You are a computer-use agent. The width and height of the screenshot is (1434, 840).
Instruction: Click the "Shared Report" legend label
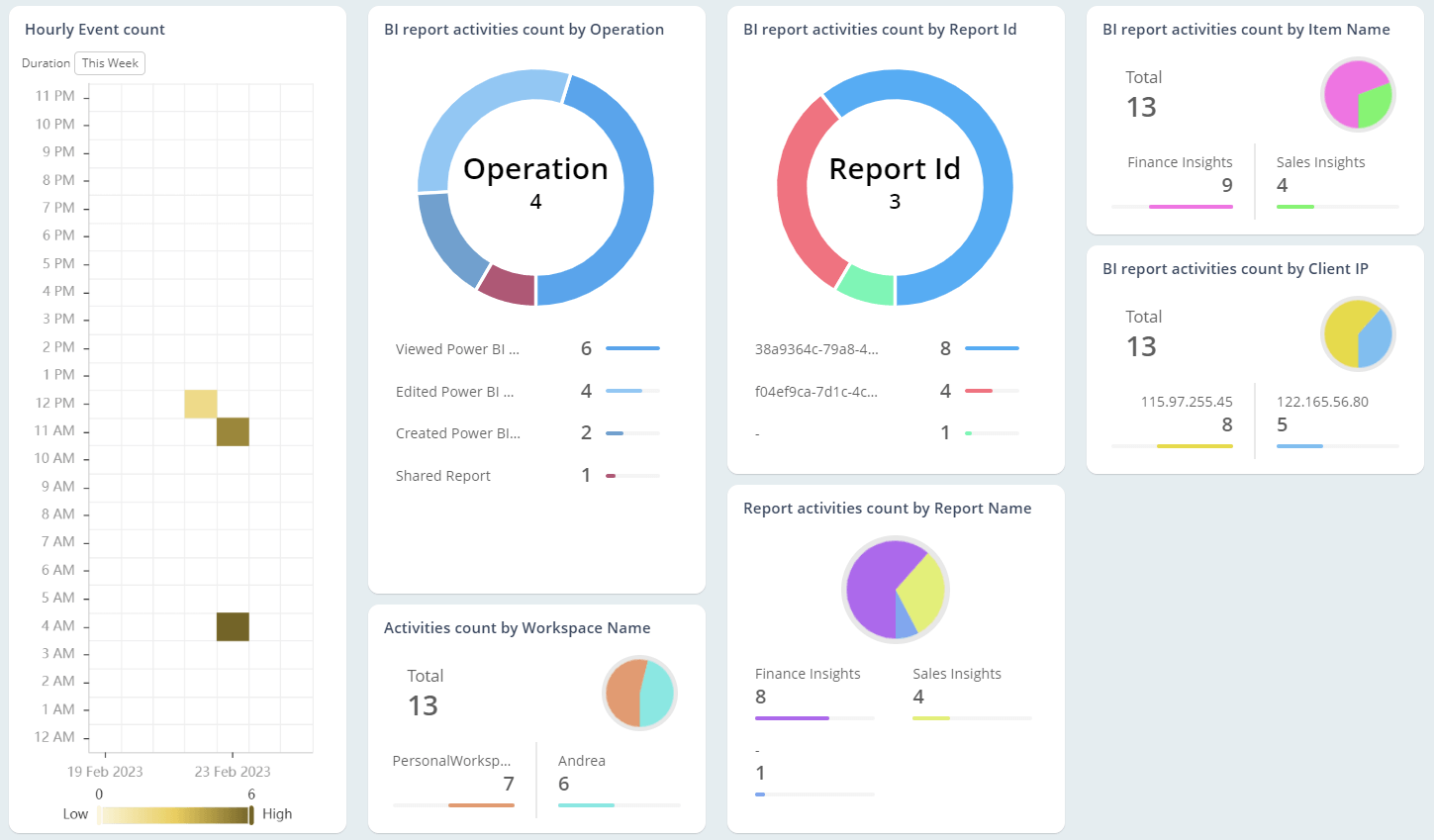(442, 476)
